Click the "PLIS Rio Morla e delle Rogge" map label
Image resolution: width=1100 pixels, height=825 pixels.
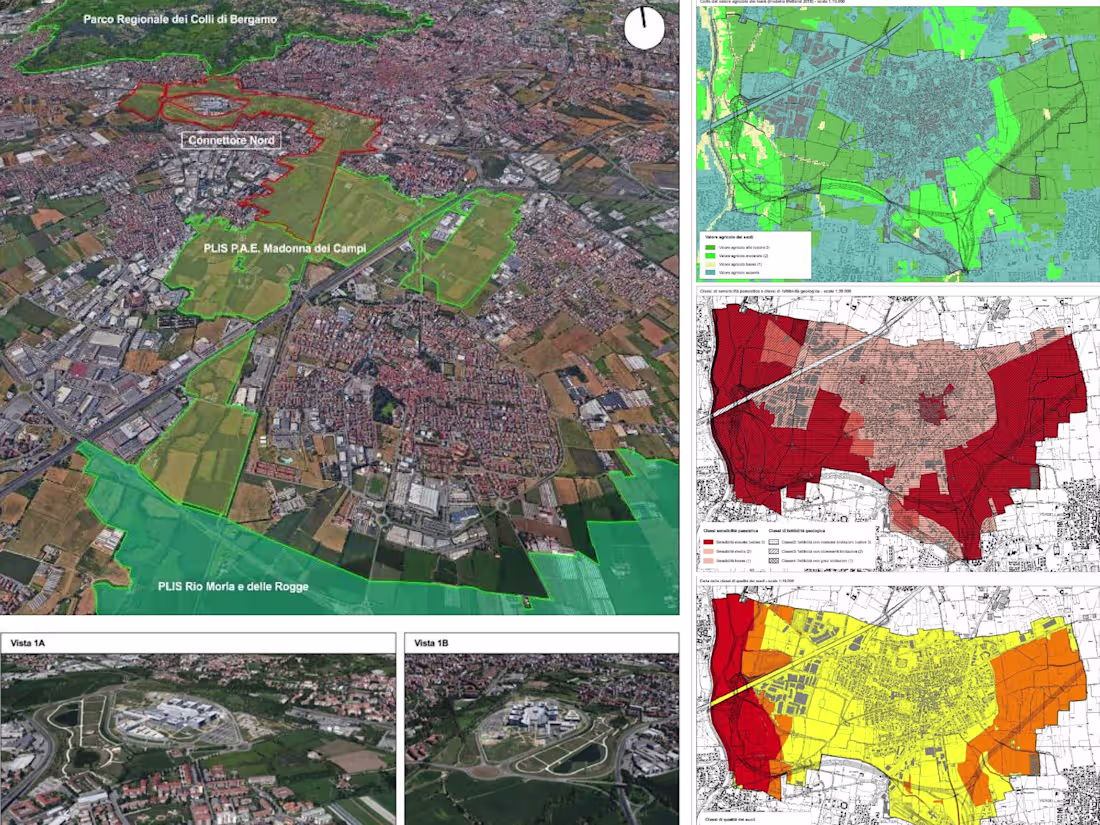pos(232,588)
